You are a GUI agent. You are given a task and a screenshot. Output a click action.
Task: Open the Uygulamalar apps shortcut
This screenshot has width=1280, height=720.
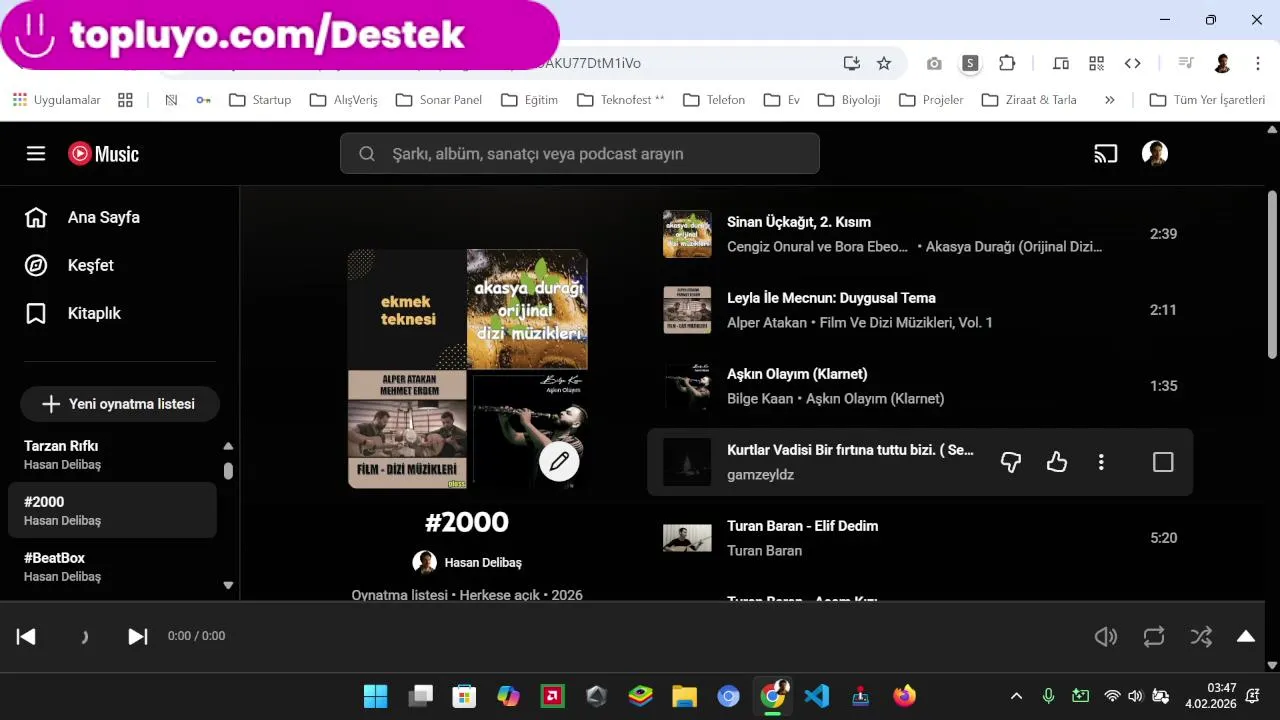(x=57, y=100)
